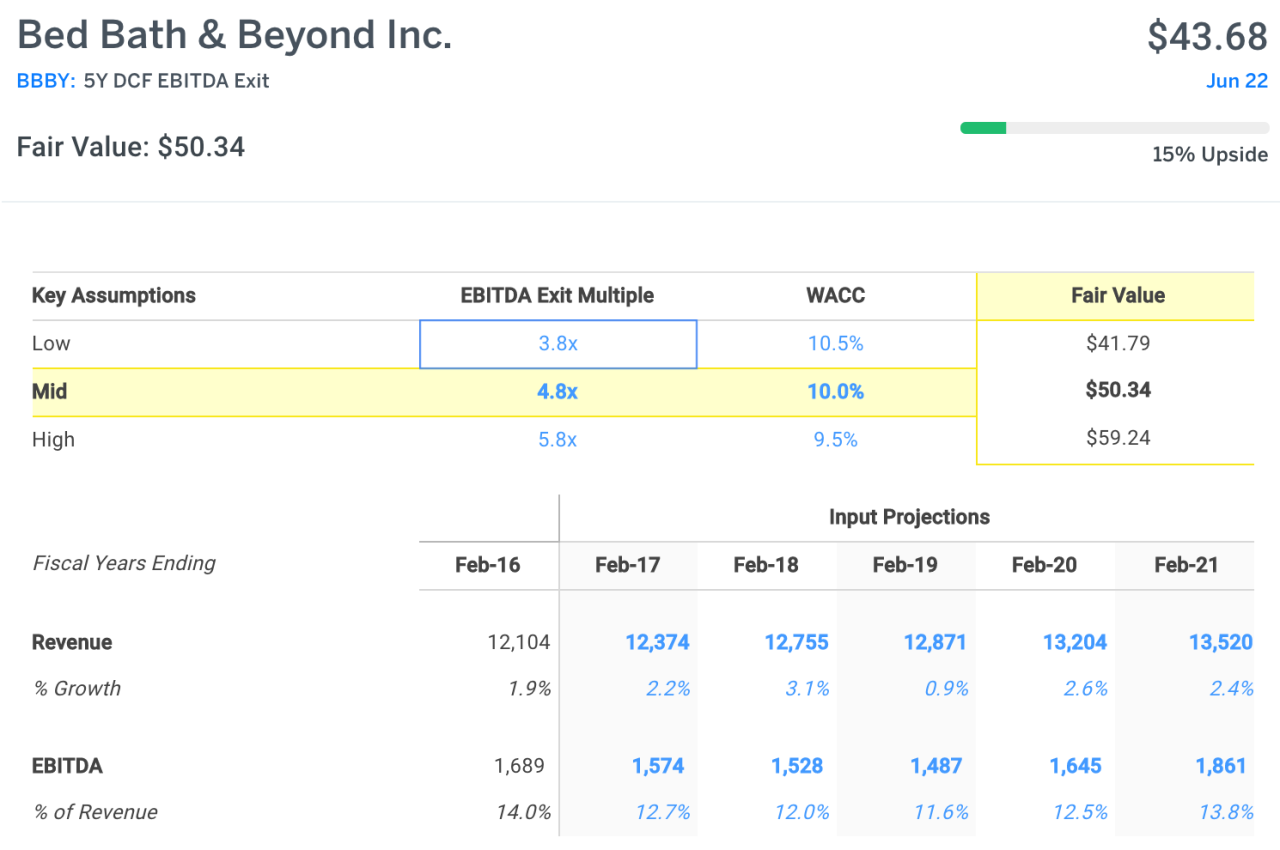
Task: Click Feb-17 revenue growth 2.2%
Action: point(669,688)
